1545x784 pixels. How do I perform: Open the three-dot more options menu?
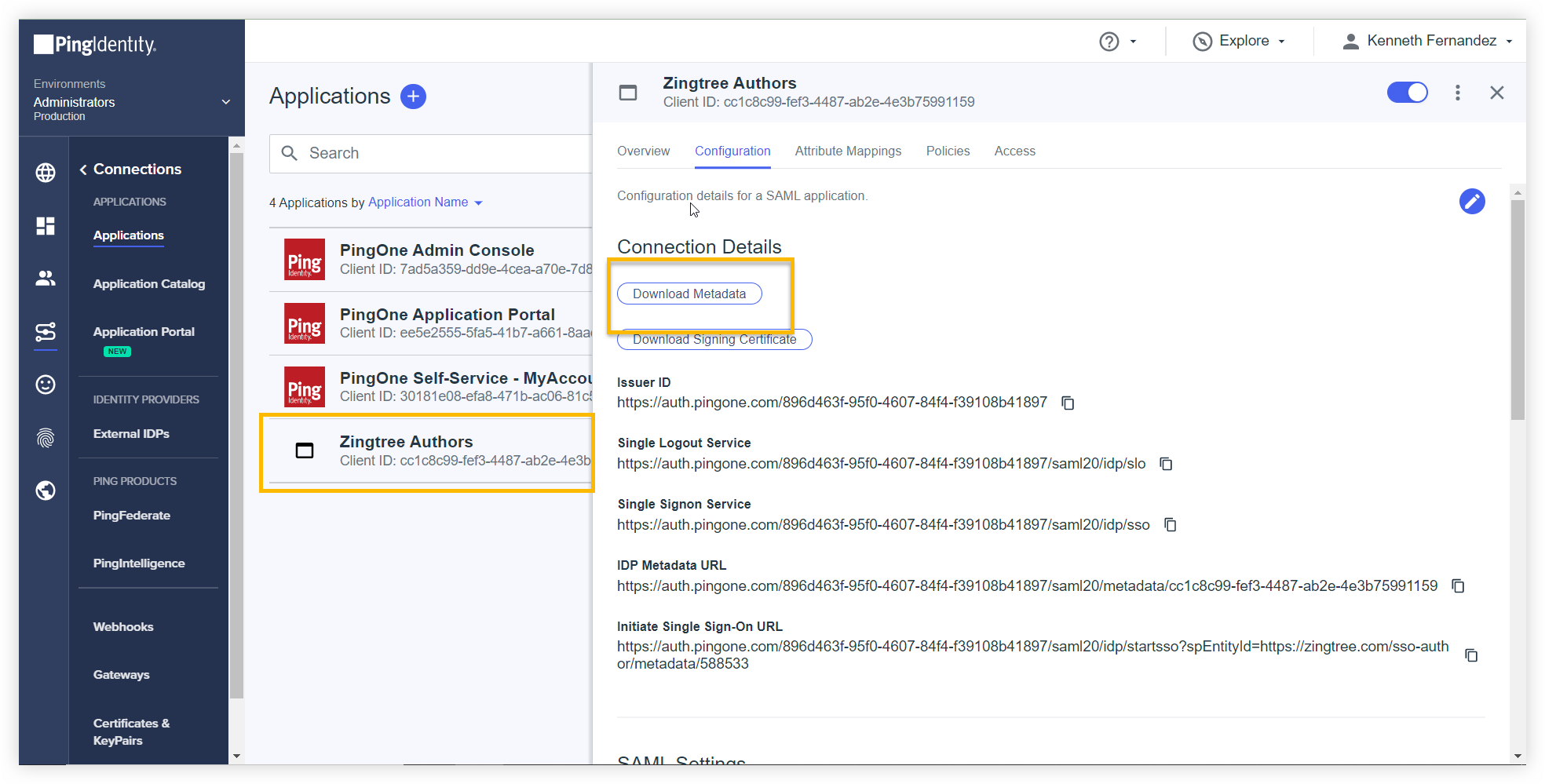(1458, 93)
